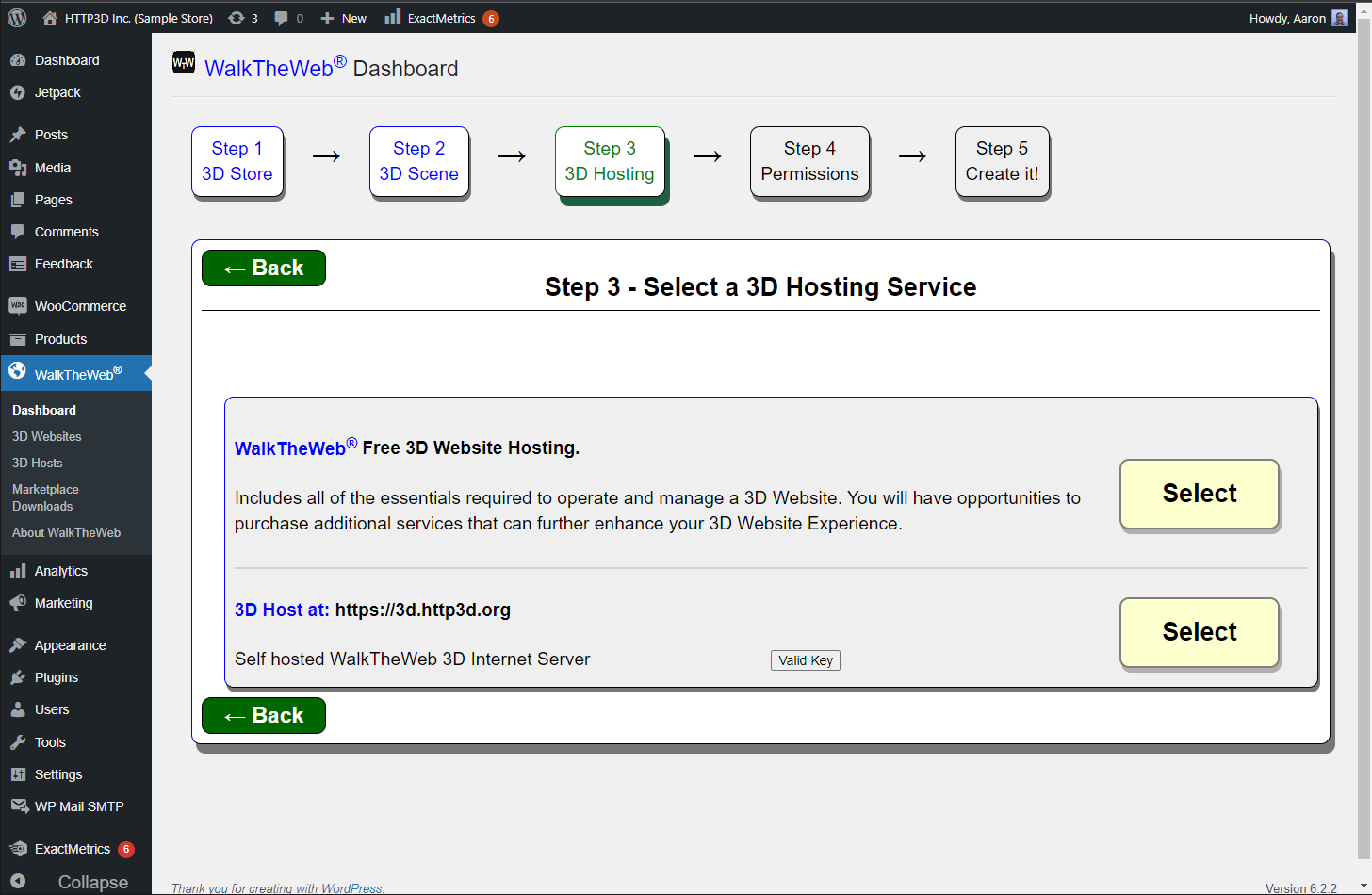Click the Comments icon in the sidebar
The height and width of the screenshot is (895, 1372).
18,232
